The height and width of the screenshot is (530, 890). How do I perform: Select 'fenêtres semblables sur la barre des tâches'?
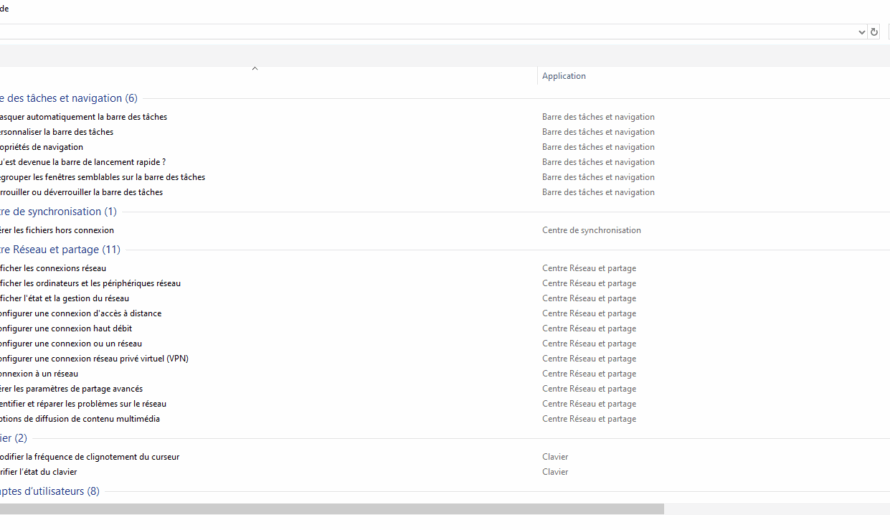(x=103, y=177)
